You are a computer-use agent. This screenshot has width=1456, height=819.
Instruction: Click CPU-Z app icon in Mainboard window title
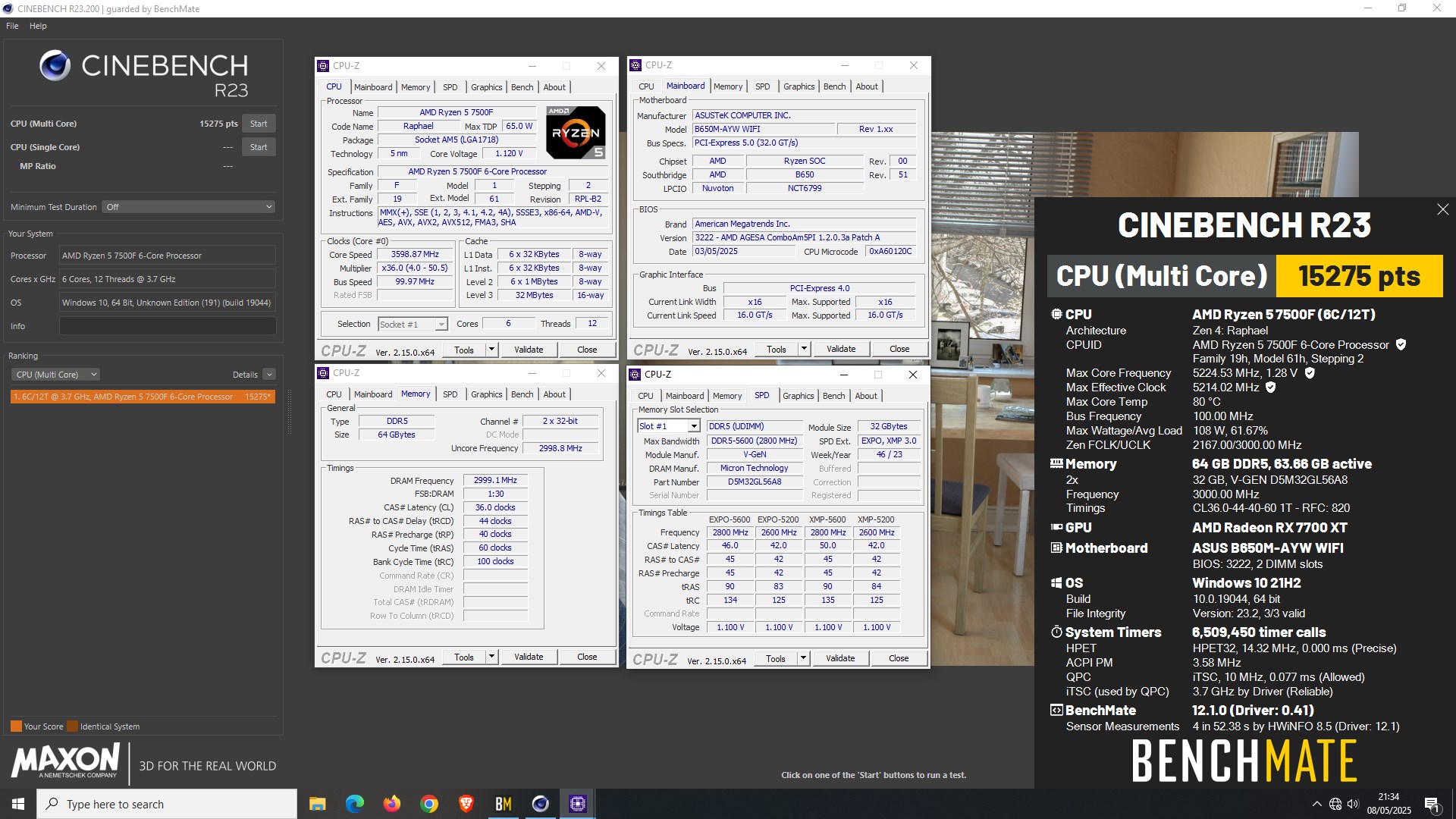point(635,65)
